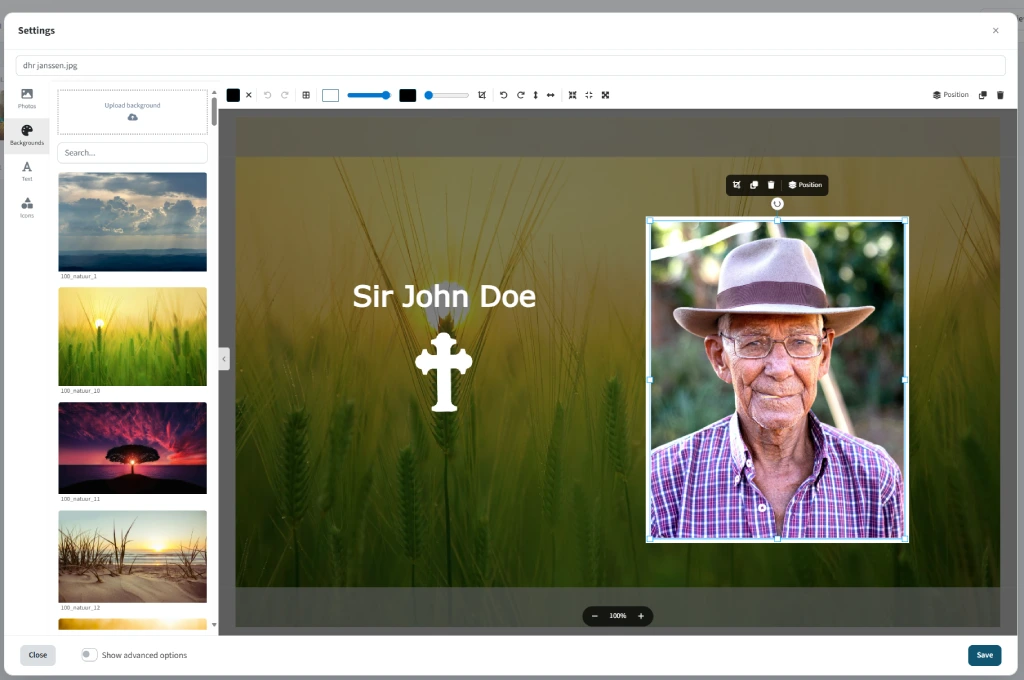The image size is (1024, 680).
Task: Click the crop icon in the top toolbar
Action: [482, 95]
